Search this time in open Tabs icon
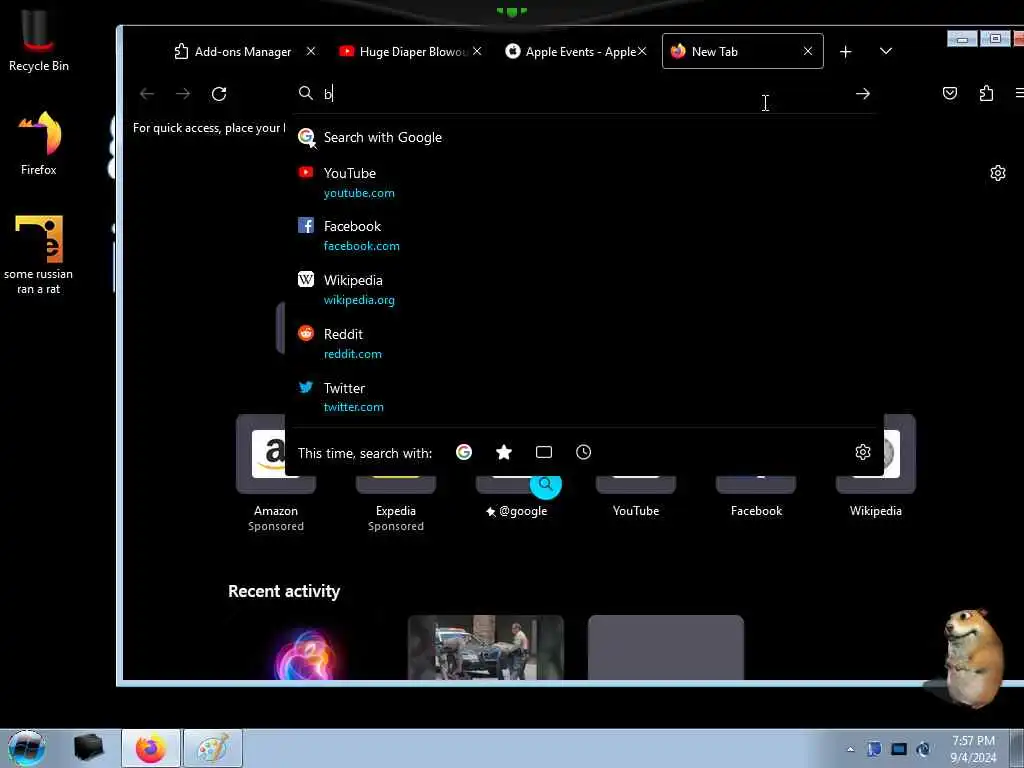Image resolution: width=1024 pixels, height=768 pixels. click(x=543, y=452)
